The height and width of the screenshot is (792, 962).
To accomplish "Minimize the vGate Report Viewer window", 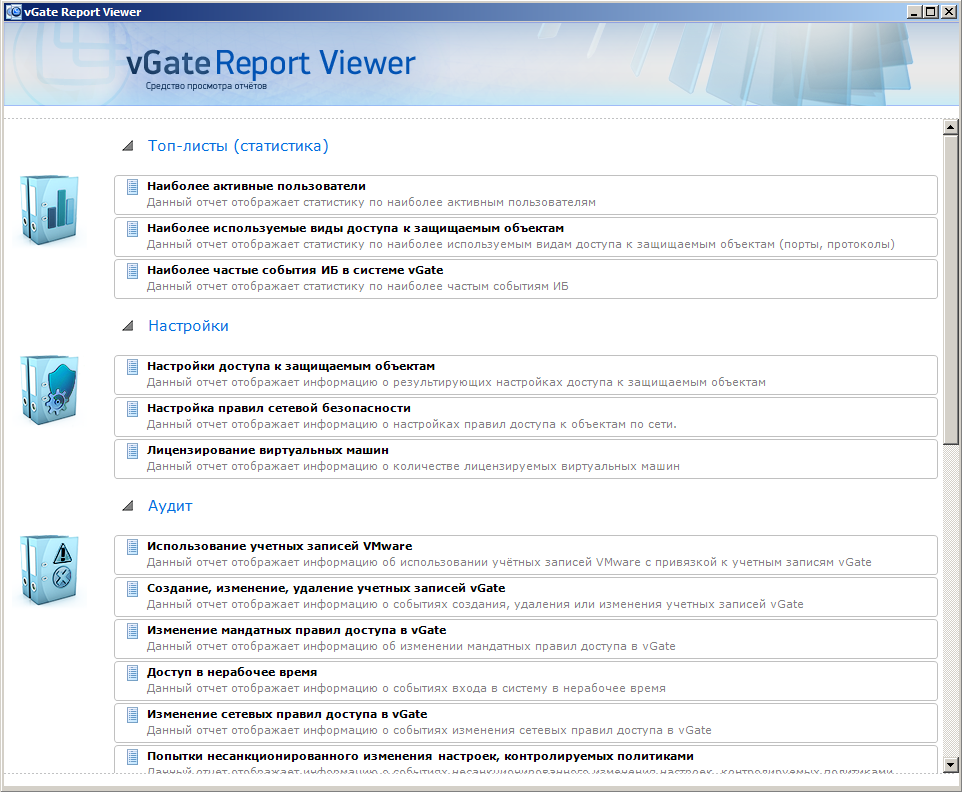I will 915,12.
